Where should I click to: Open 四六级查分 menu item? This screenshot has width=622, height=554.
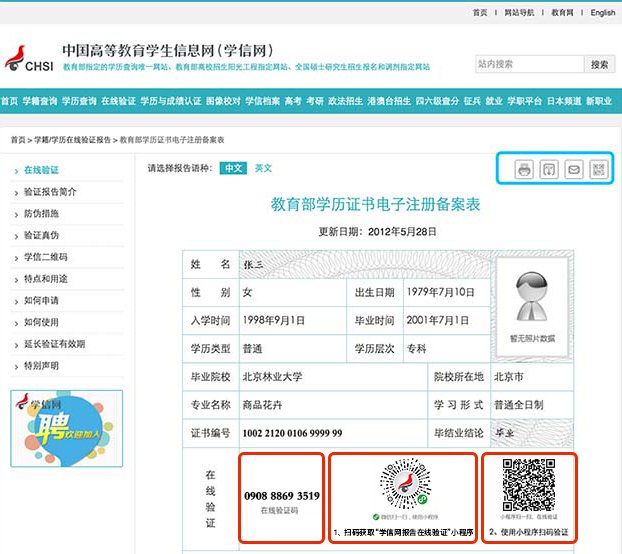point(437,101)
